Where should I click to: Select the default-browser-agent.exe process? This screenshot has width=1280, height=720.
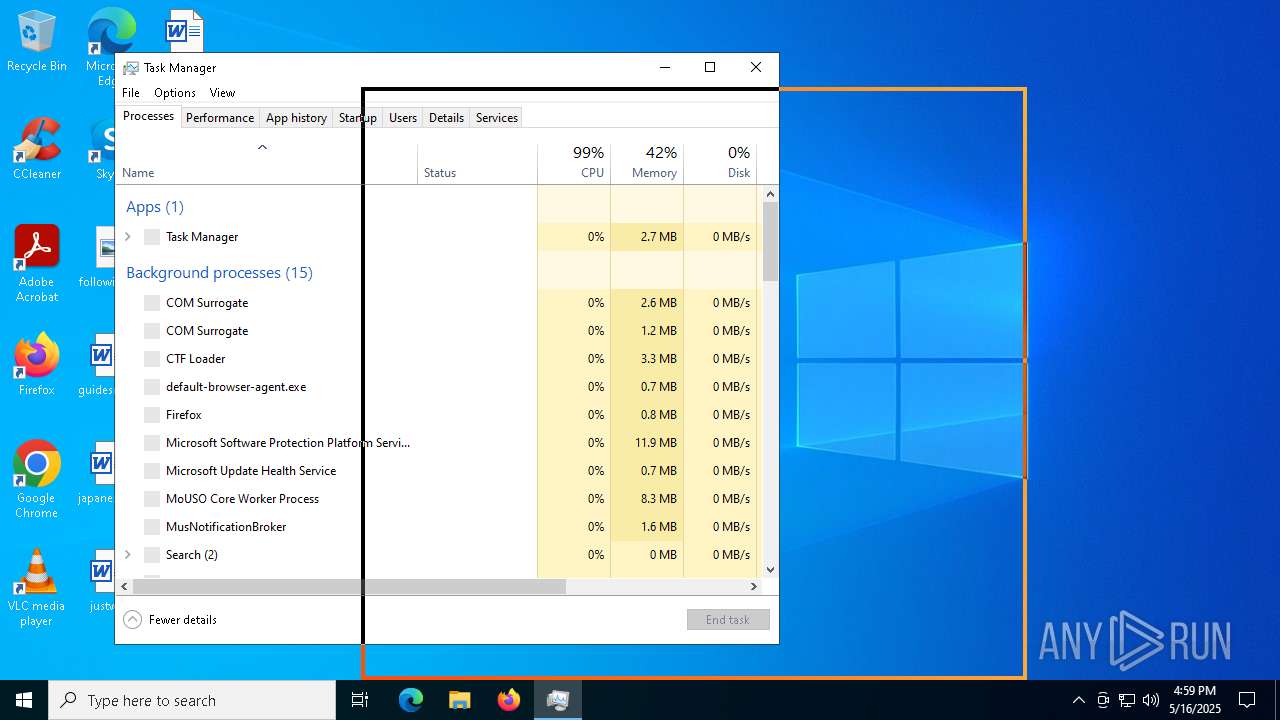(x=439, y=387)
